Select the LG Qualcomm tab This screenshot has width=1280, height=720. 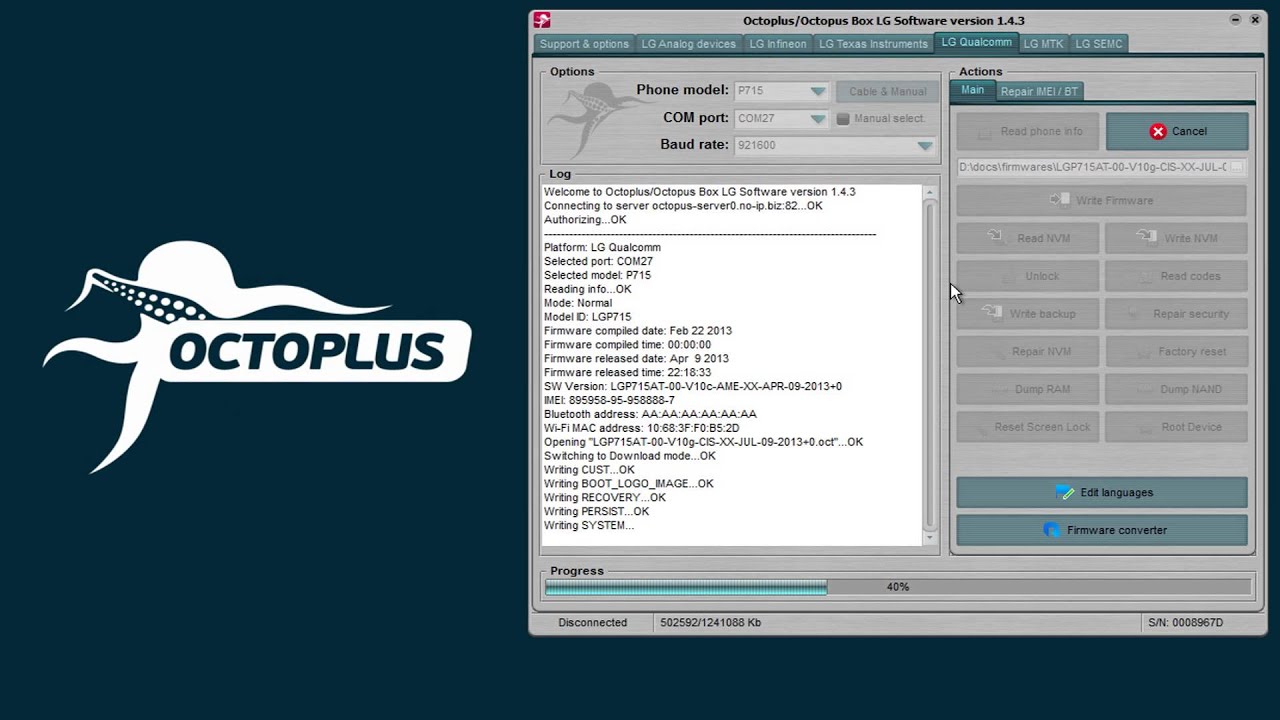[x=976, y=42]
